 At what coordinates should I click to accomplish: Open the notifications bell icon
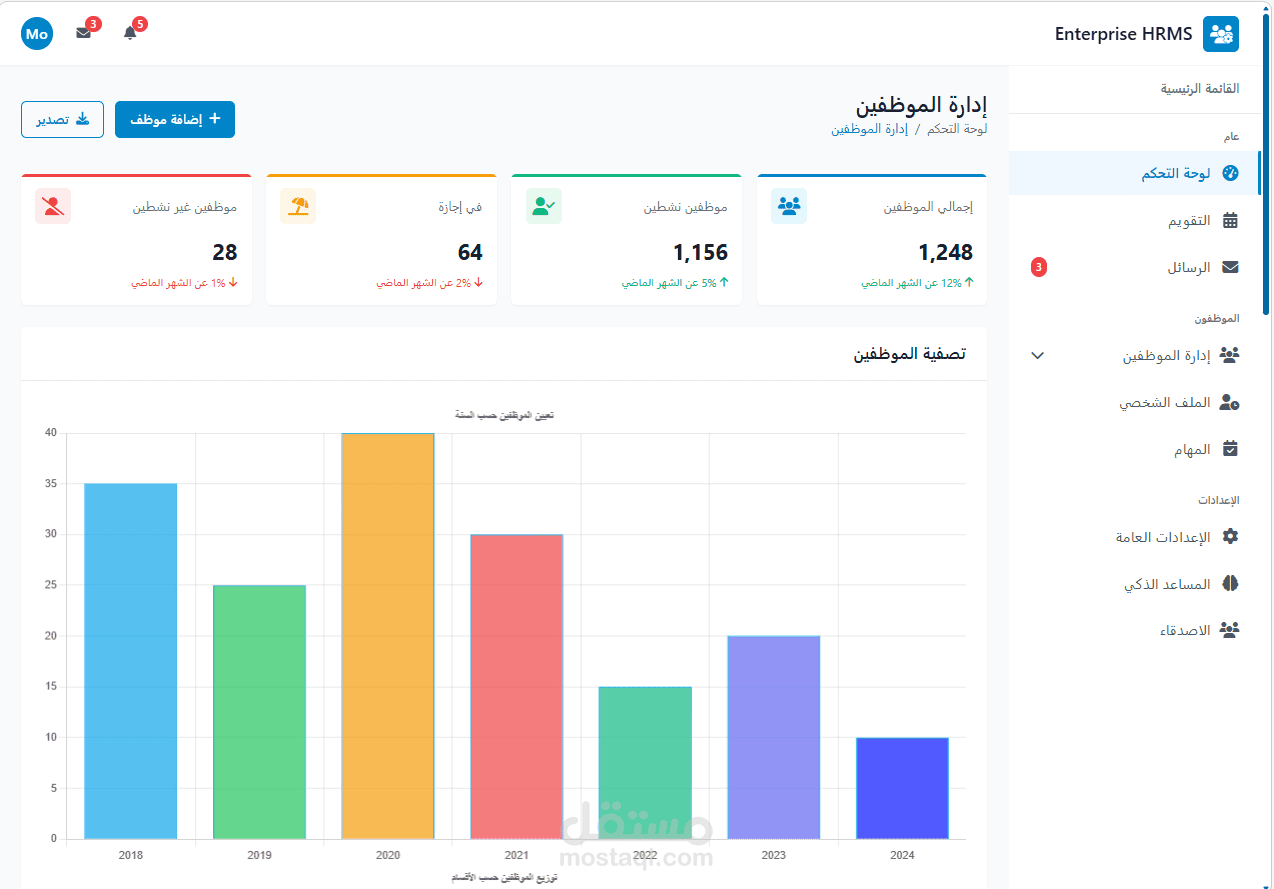130,33
